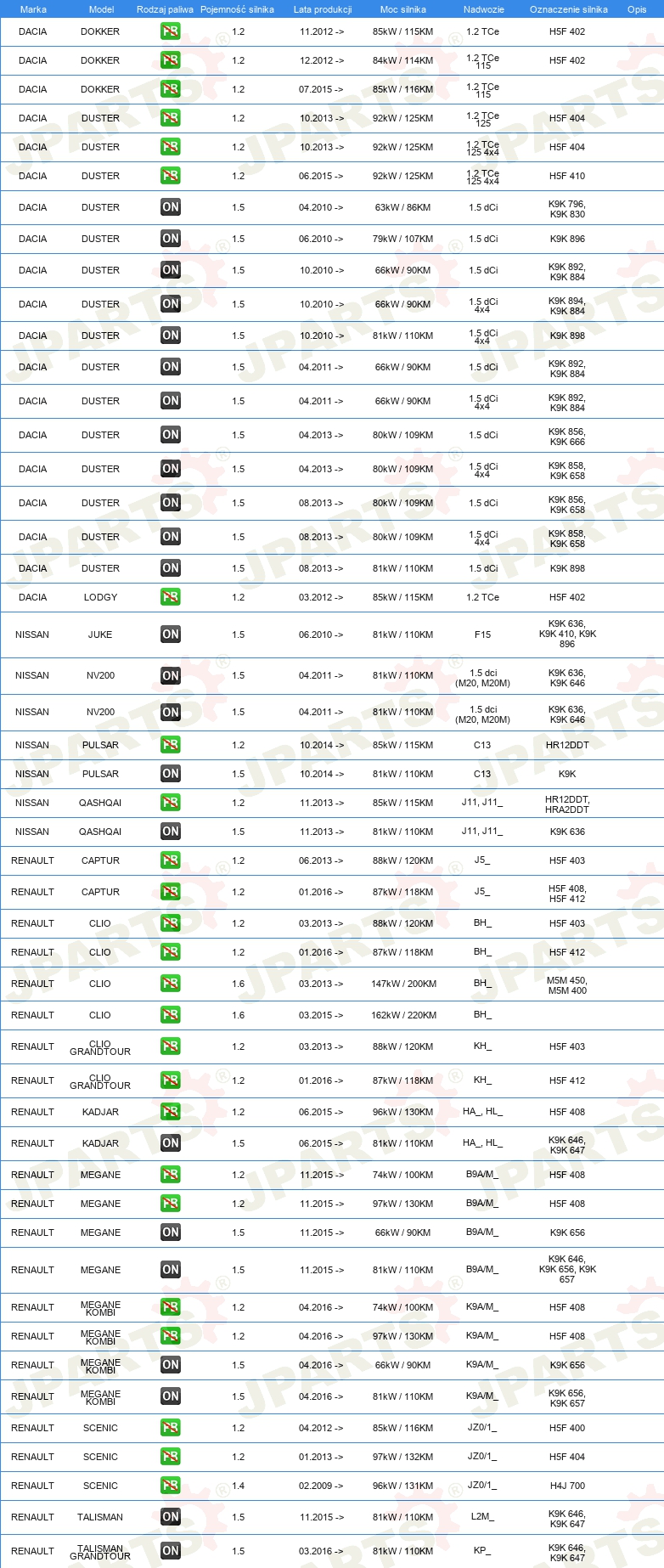Click petrol icon in Renault Captur 06.2013 row
This screenshot has height=1568, width=664.
click(x=170, y=860)
